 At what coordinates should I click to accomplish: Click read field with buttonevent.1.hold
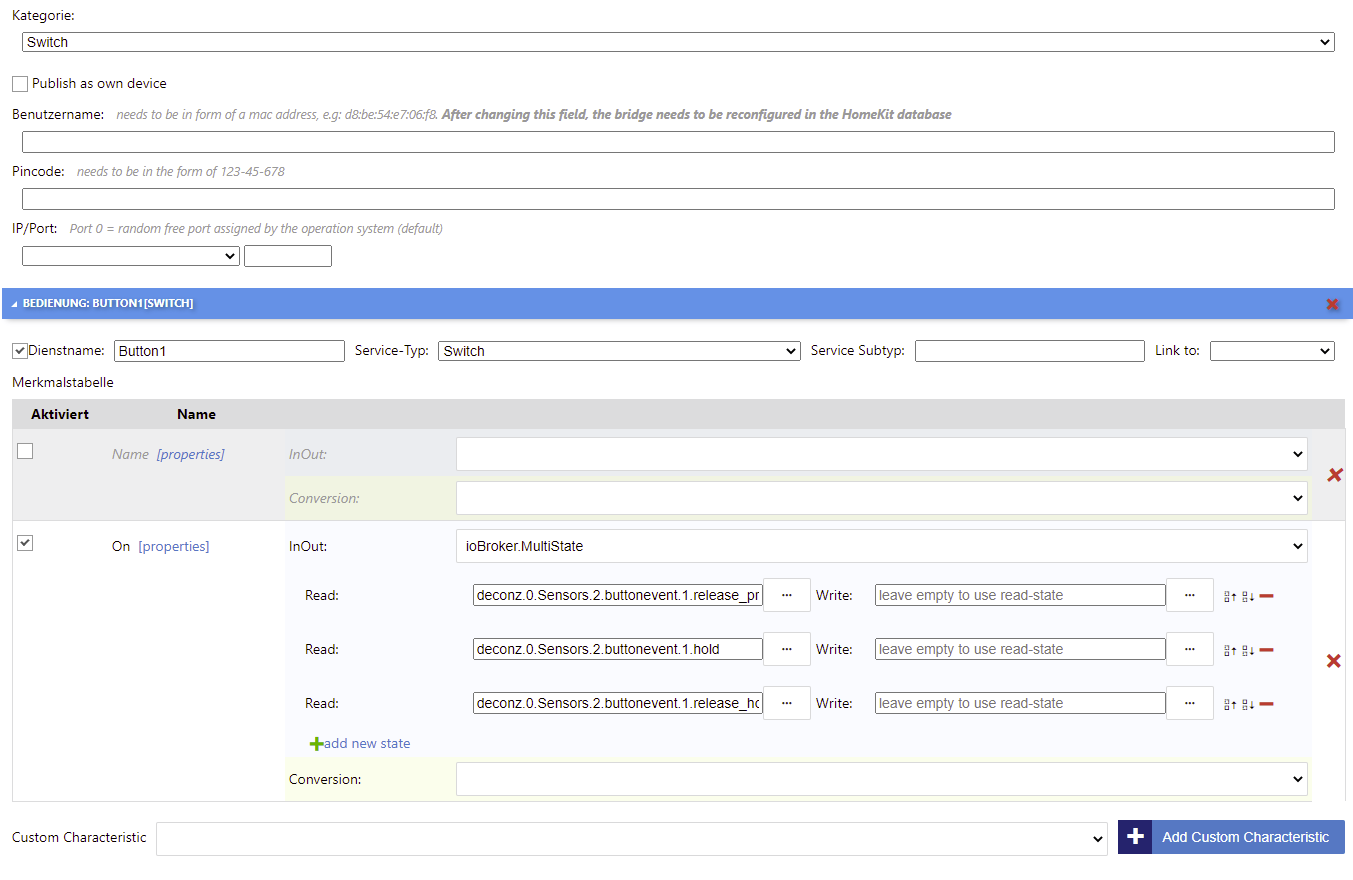coord(618,649)
